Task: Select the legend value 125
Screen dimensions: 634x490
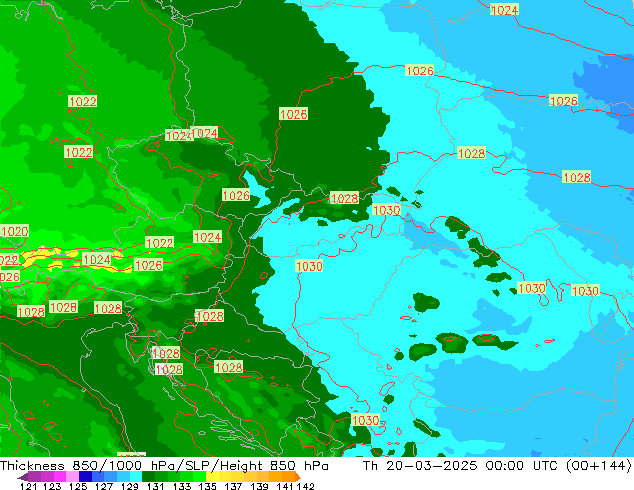Action: [x=77, y=486]
